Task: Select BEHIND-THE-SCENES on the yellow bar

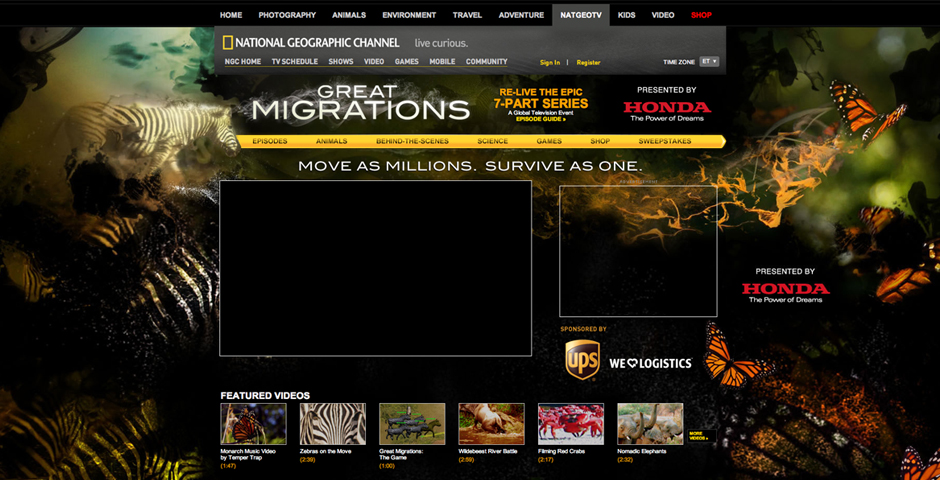Action: (412, 141)
